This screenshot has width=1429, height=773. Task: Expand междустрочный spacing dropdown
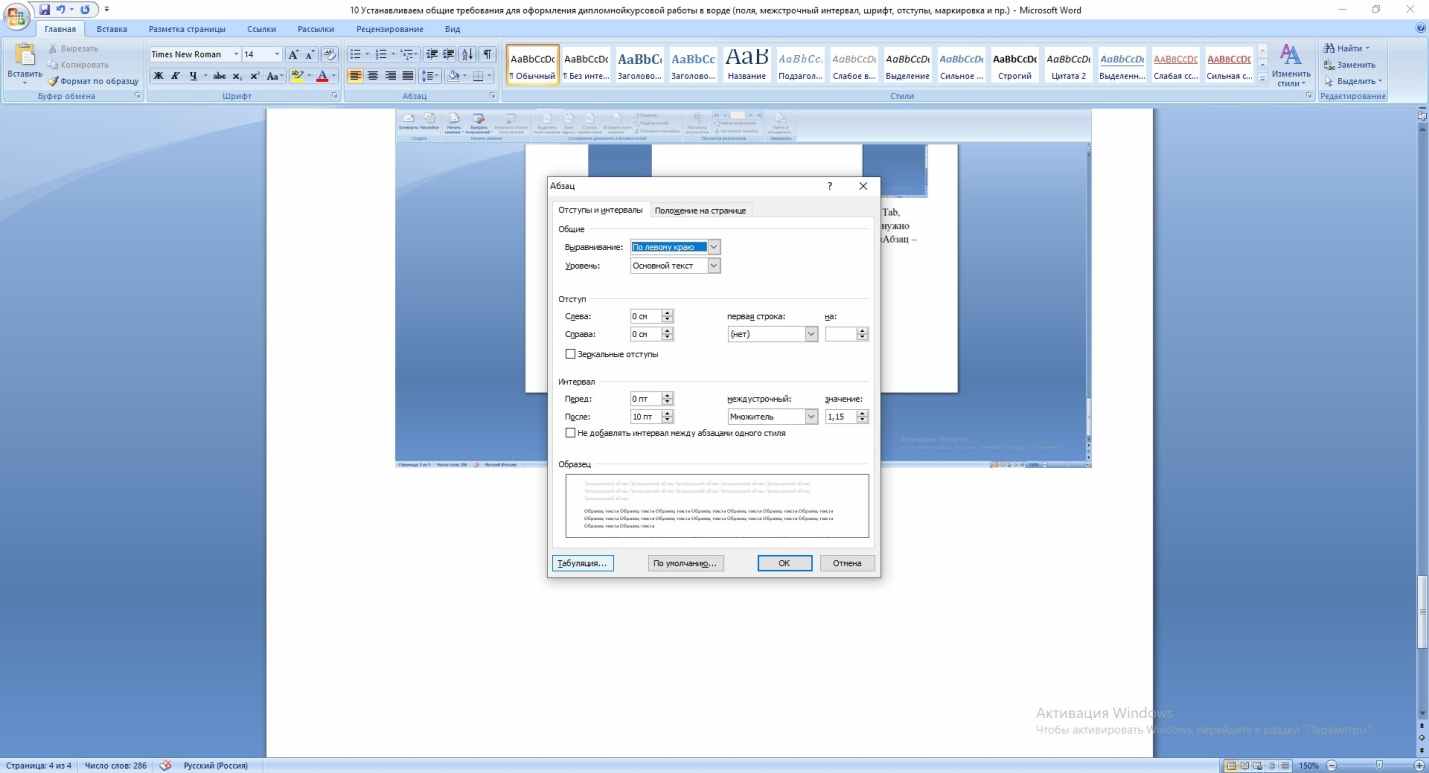pos(811,417)
